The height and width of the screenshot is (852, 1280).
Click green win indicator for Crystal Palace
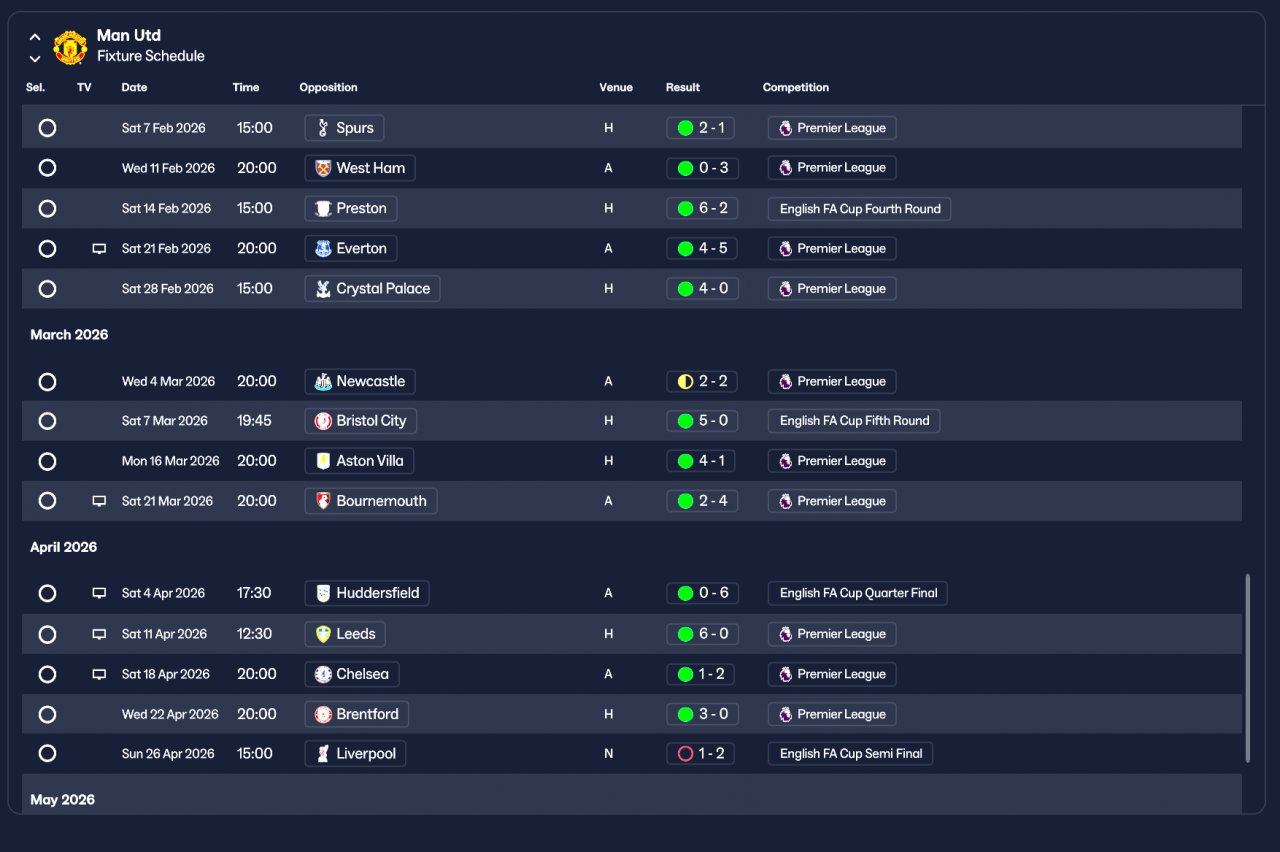(x=685, y=289)
